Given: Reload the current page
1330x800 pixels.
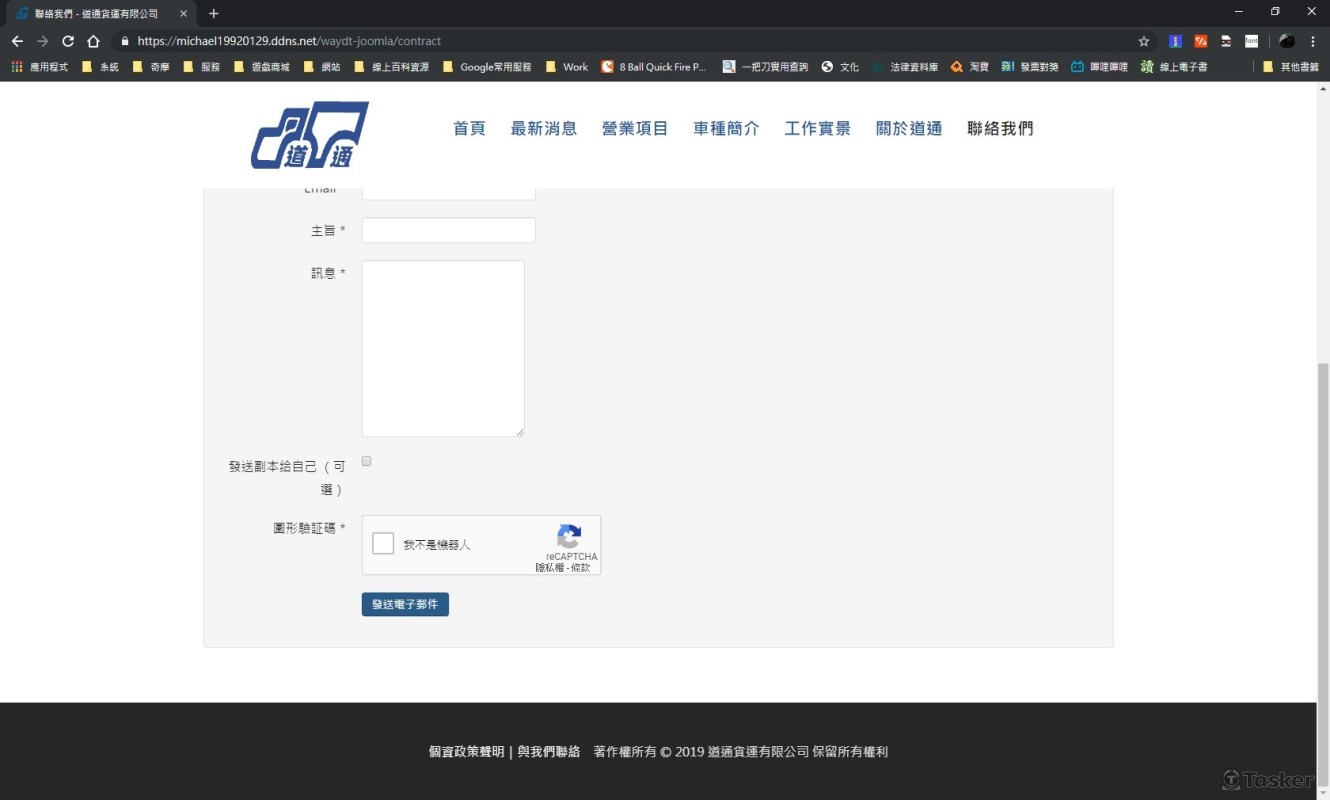Looking at the screenshot, I should pos(67,41).
